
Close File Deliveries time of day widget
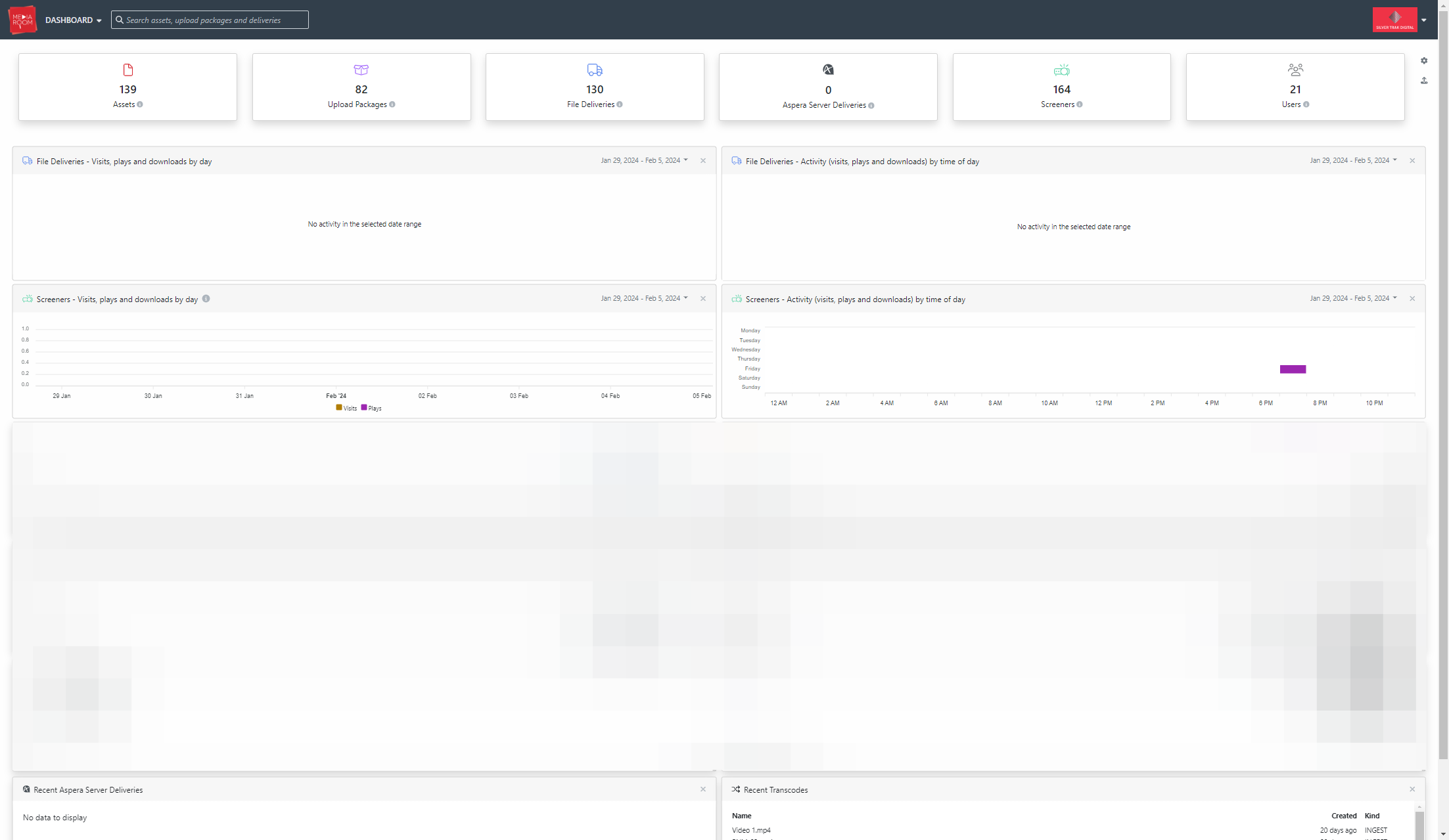coord(1412,161)
